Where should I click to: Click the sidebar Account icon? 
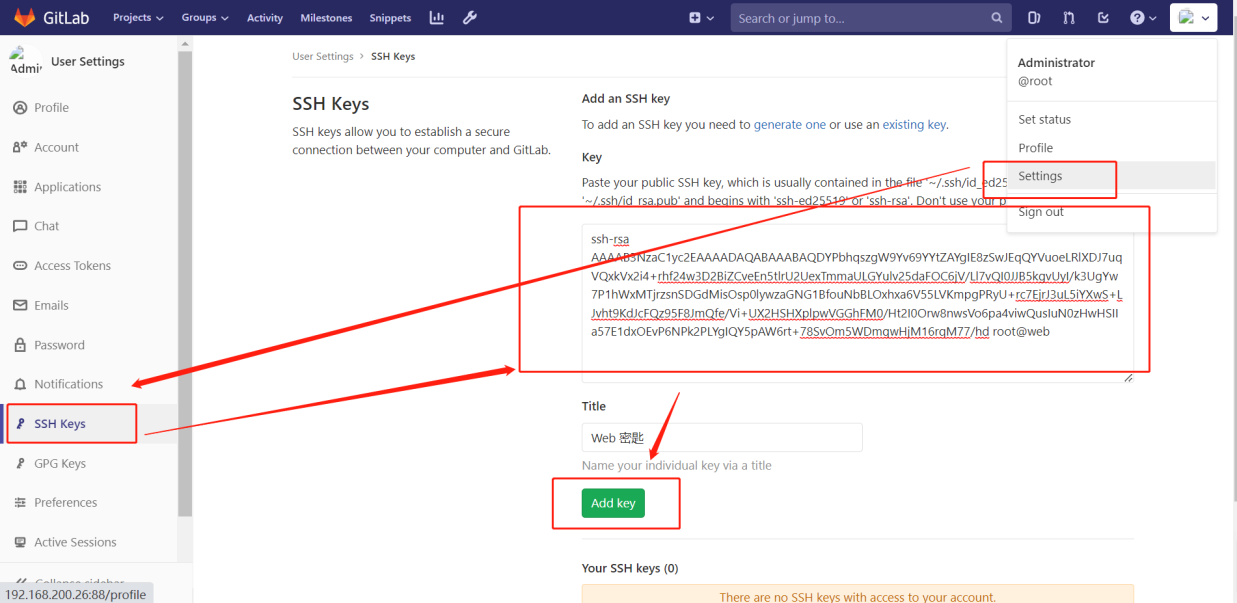[20, 147]
